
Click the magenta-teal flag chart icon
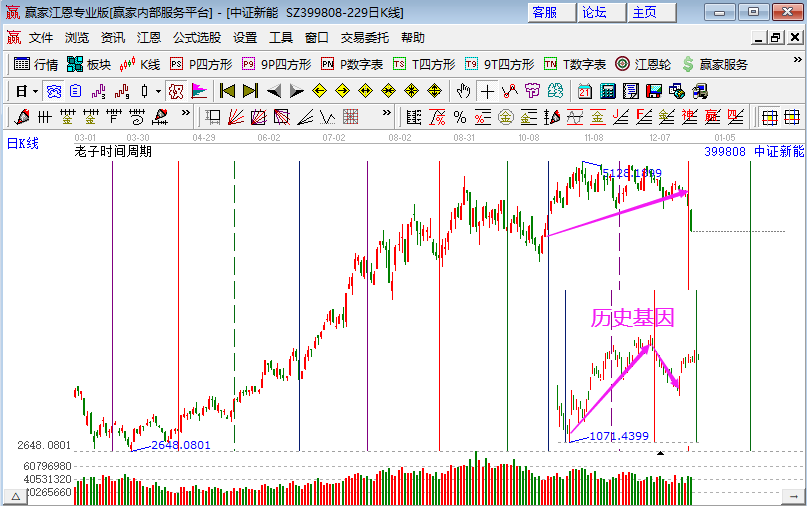point(199,92)
